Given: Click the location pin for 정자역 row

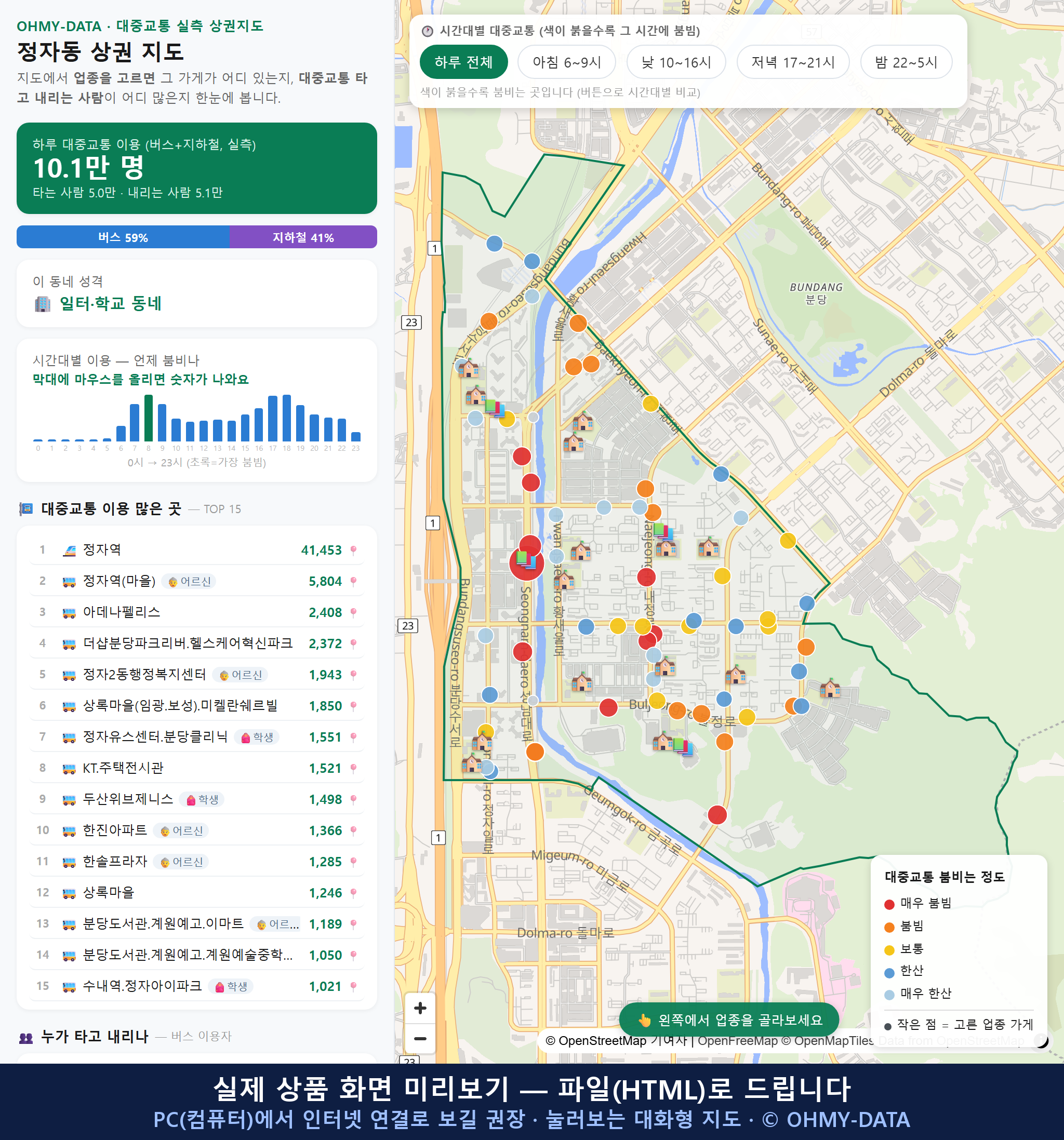Looking at the screenshot, I should pyautogui.click(x=353, y=551).
